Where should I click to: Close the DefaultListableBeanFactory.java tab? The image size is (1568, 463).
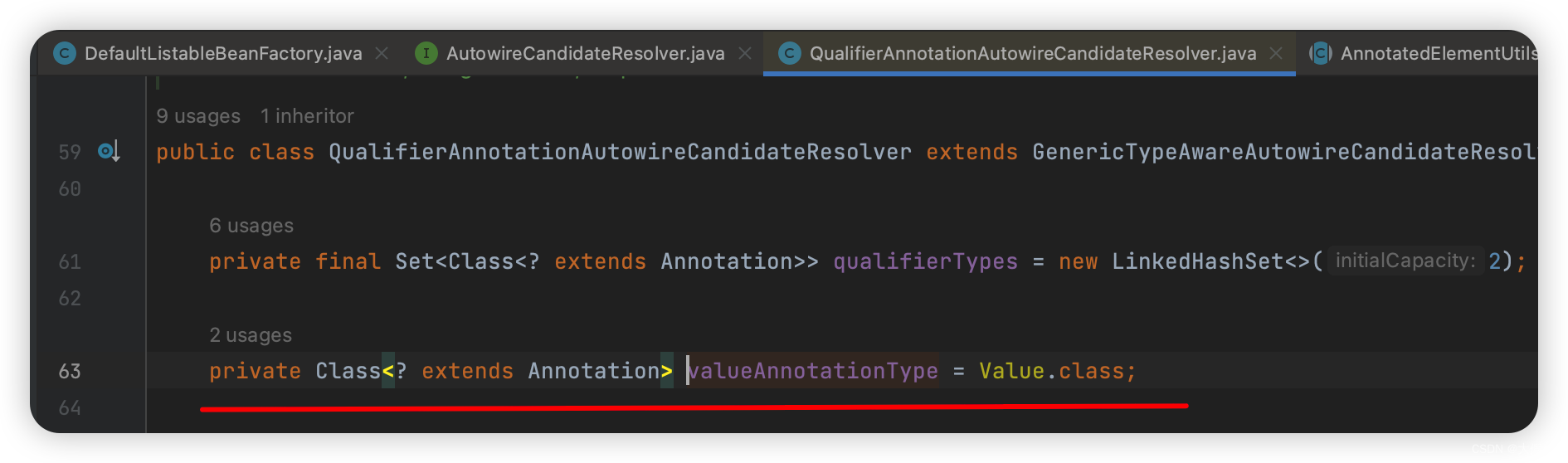tap(382, 53)
